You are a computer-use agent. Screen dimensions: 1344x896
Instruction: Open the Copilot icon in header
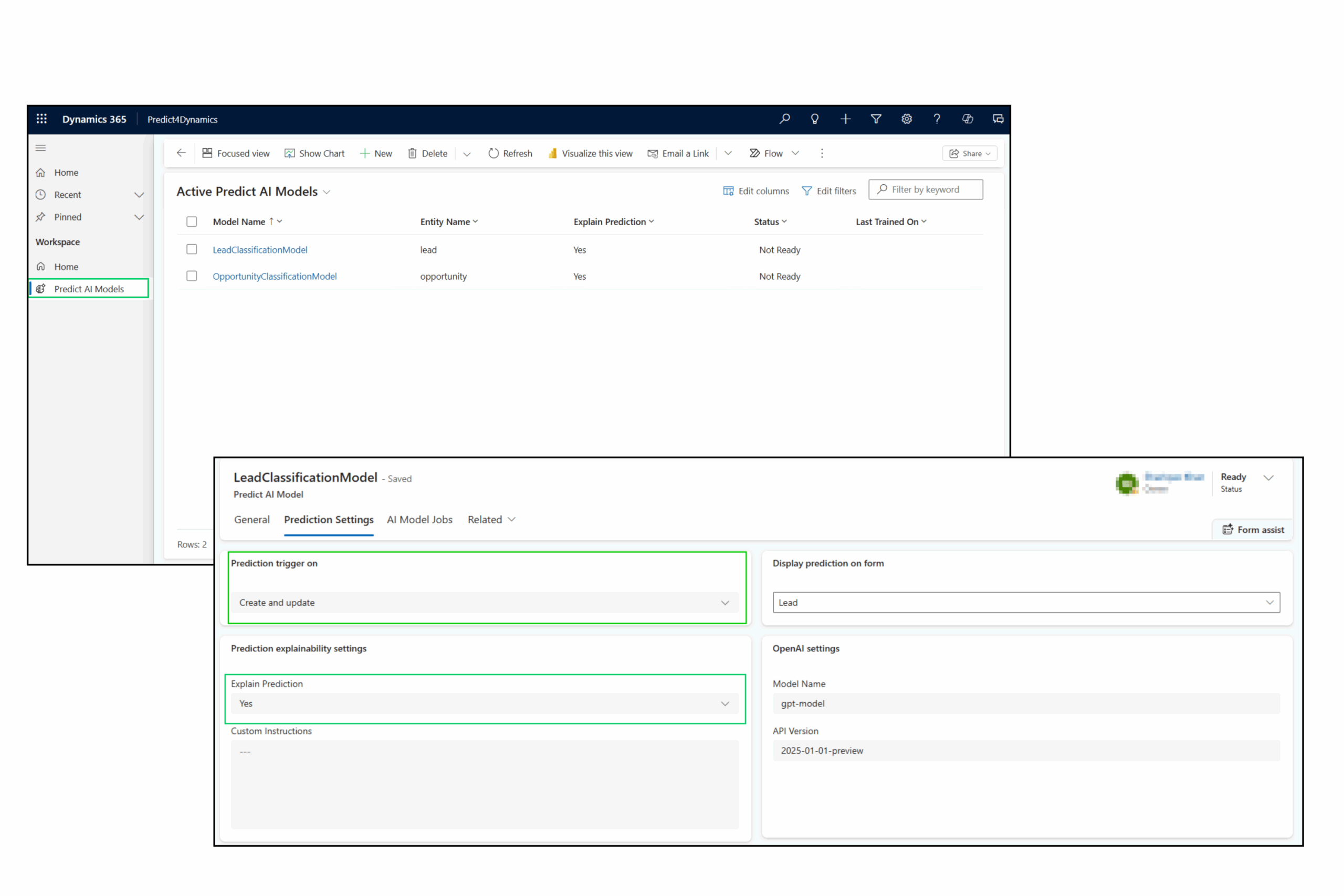[x=968, y=119]
